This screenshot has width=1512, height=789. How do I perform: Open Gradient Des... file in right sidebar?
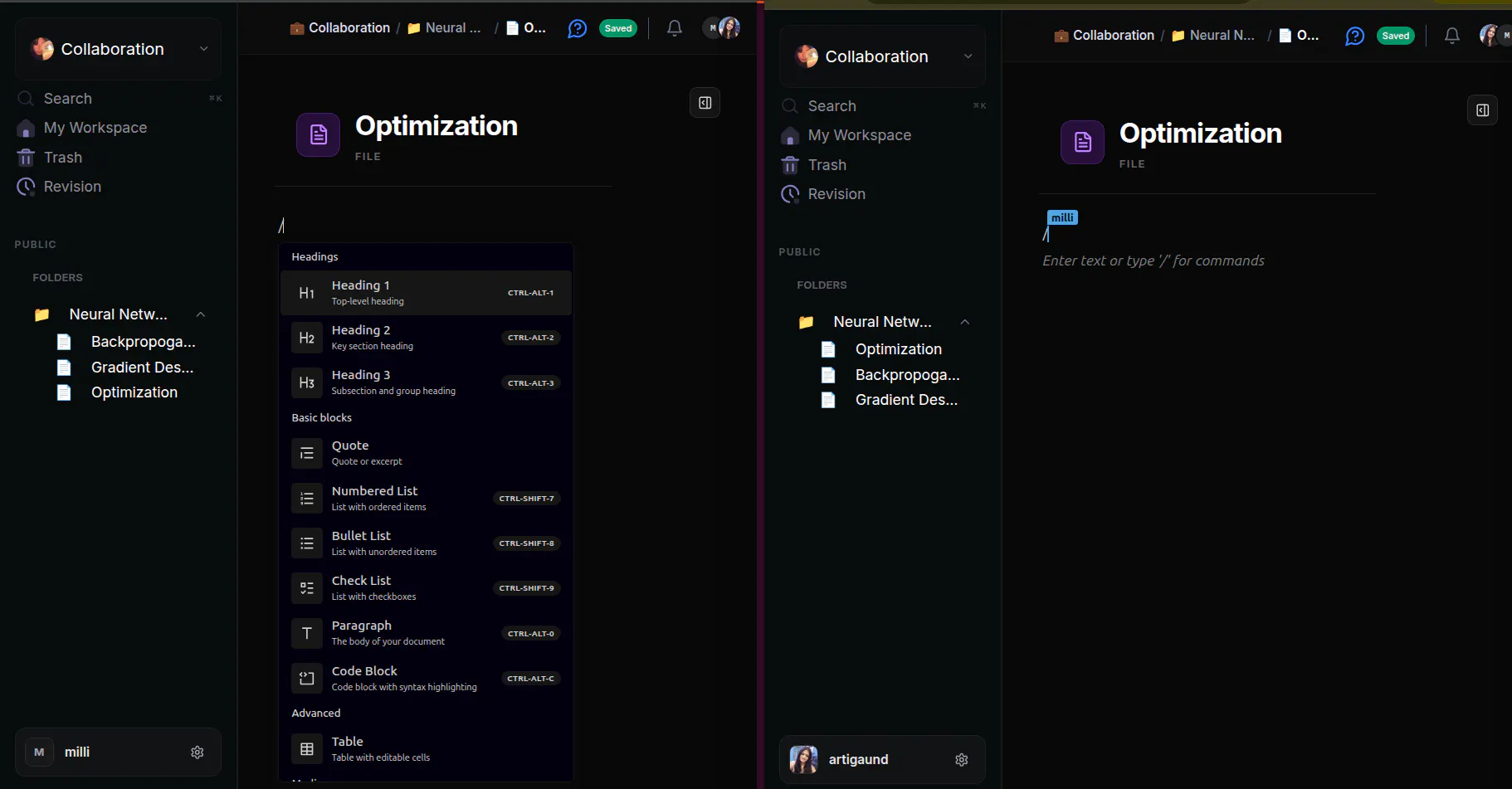(x=906, y=400)
